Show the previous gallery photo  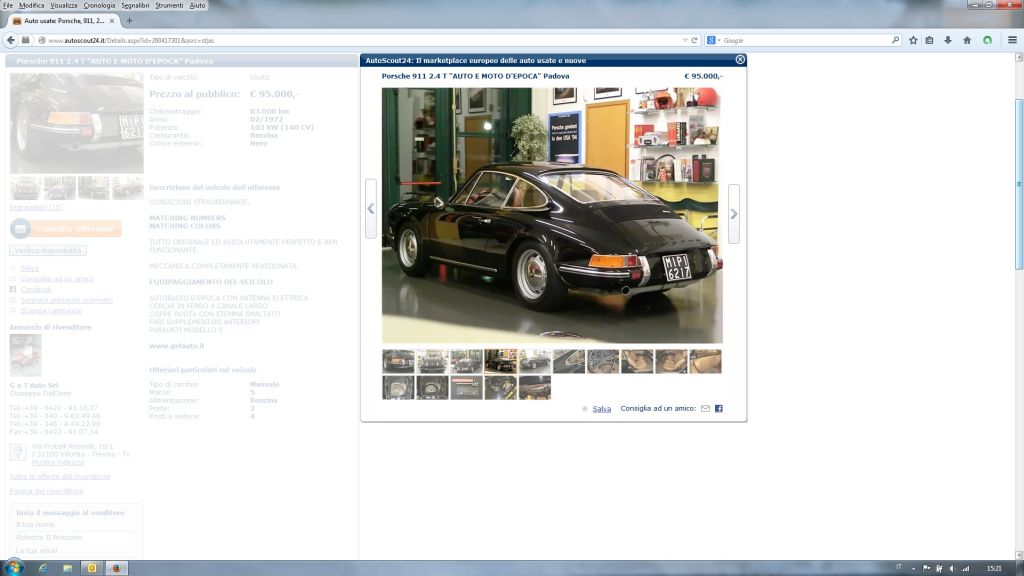pos(371,208)
